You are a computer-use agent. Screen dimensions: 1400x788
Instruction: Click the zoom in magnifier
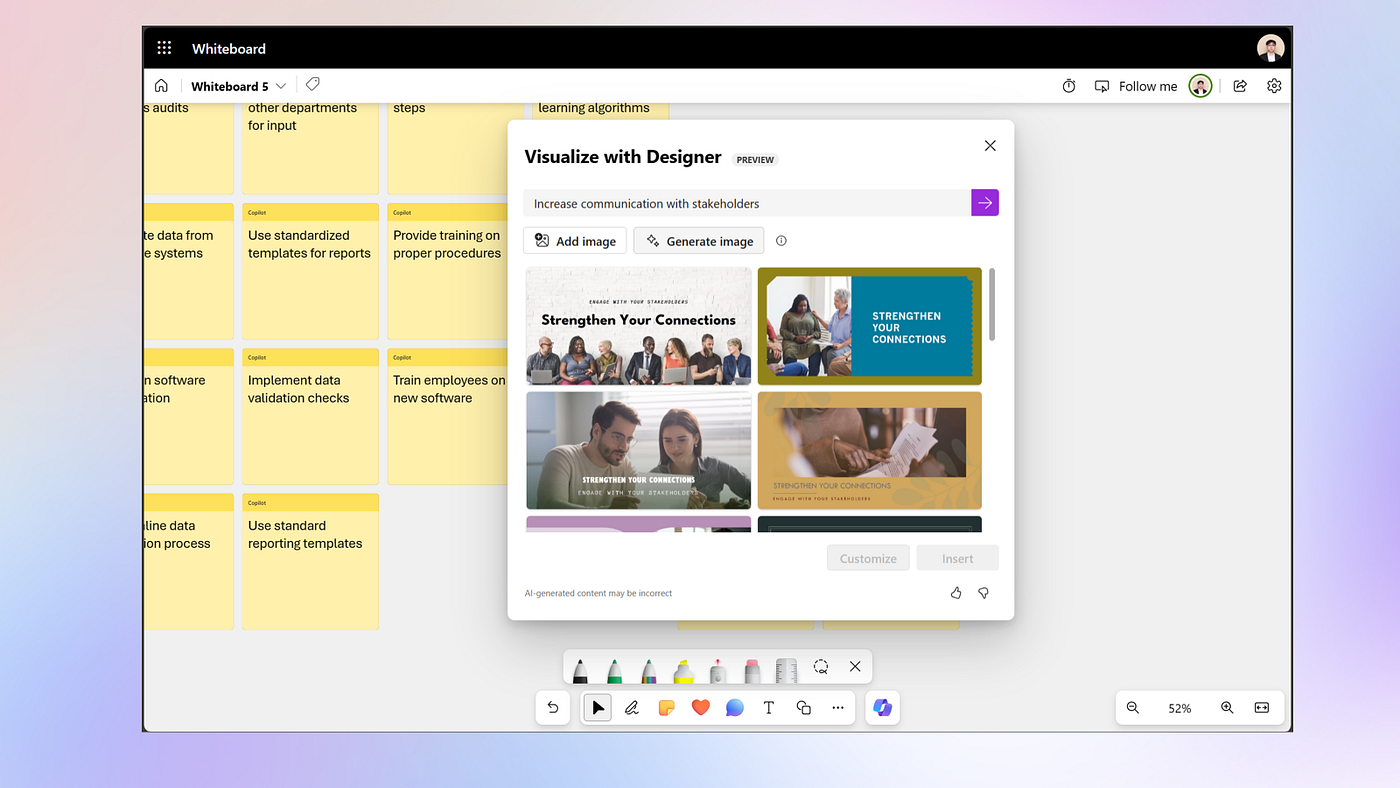pos(1227,708)
